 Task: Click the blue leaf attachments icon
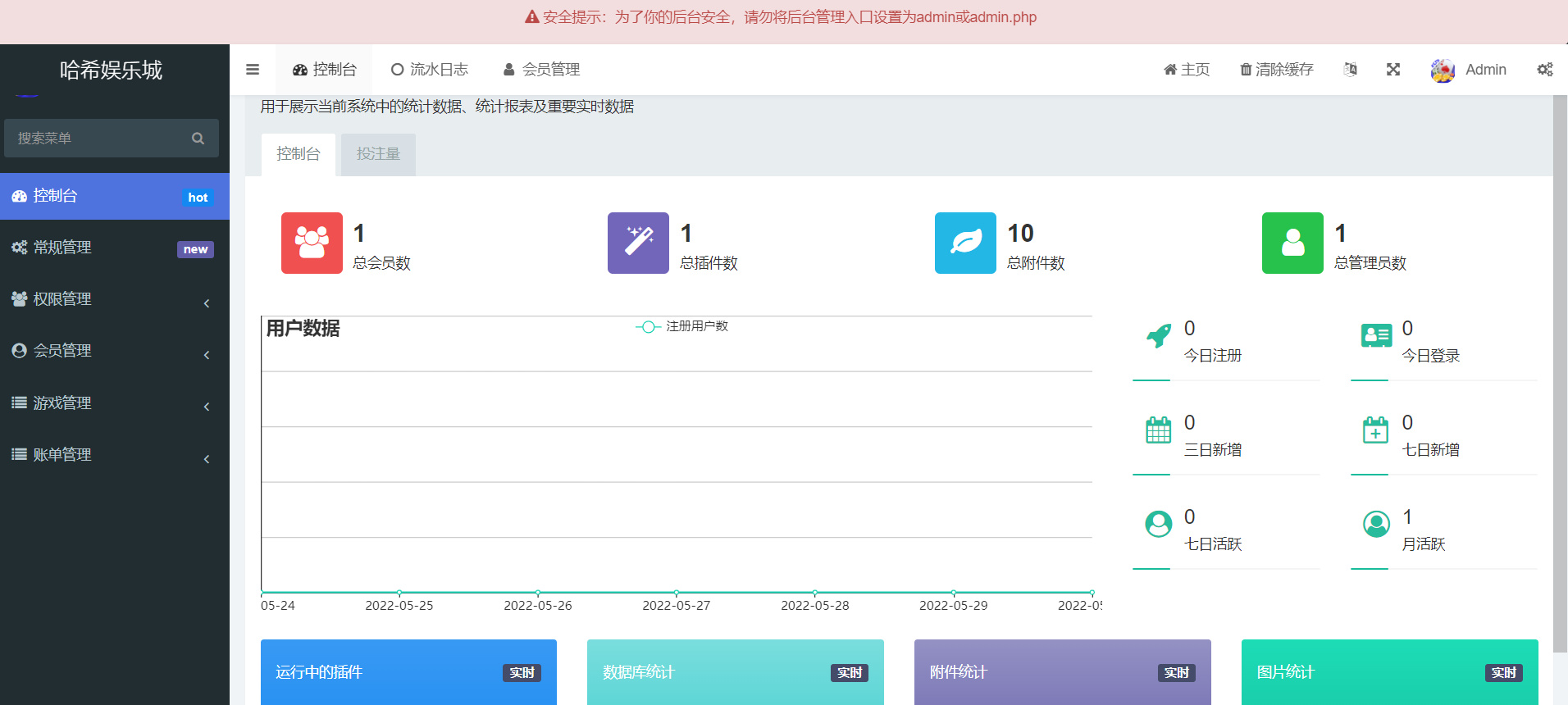coord(965,243)
